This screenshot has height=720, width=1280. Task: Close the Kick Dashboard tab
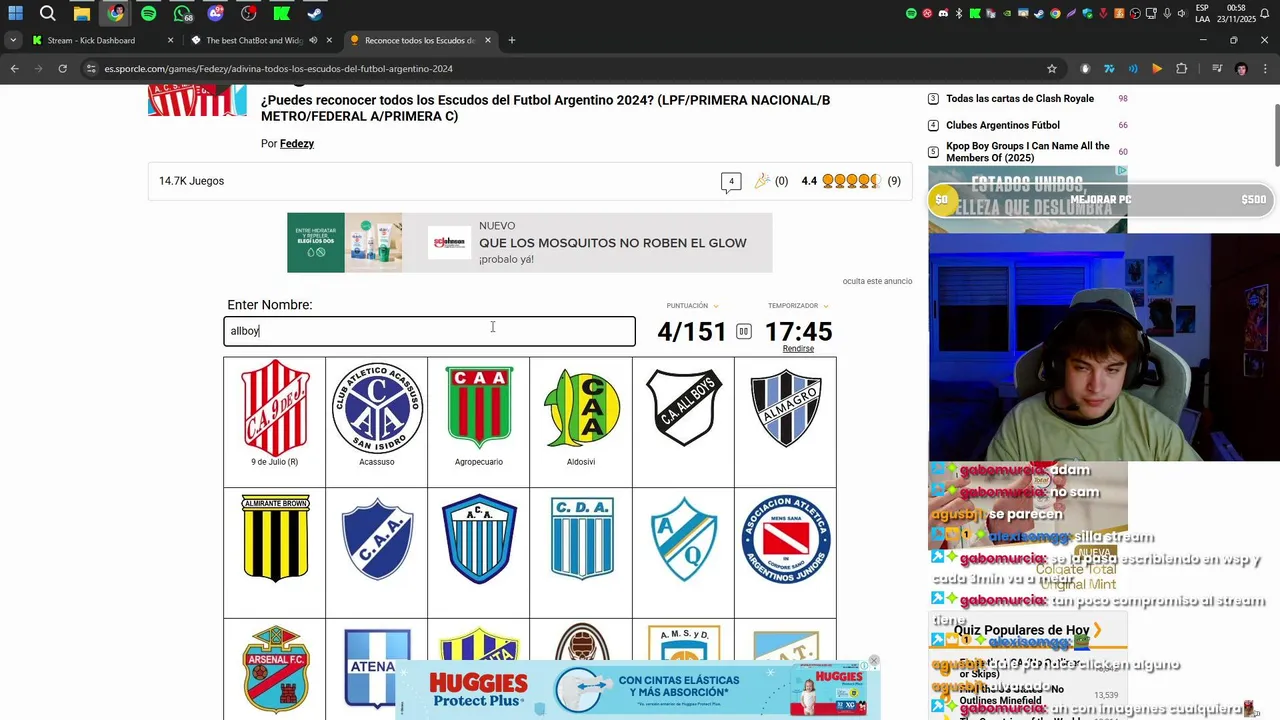point(170,40)
